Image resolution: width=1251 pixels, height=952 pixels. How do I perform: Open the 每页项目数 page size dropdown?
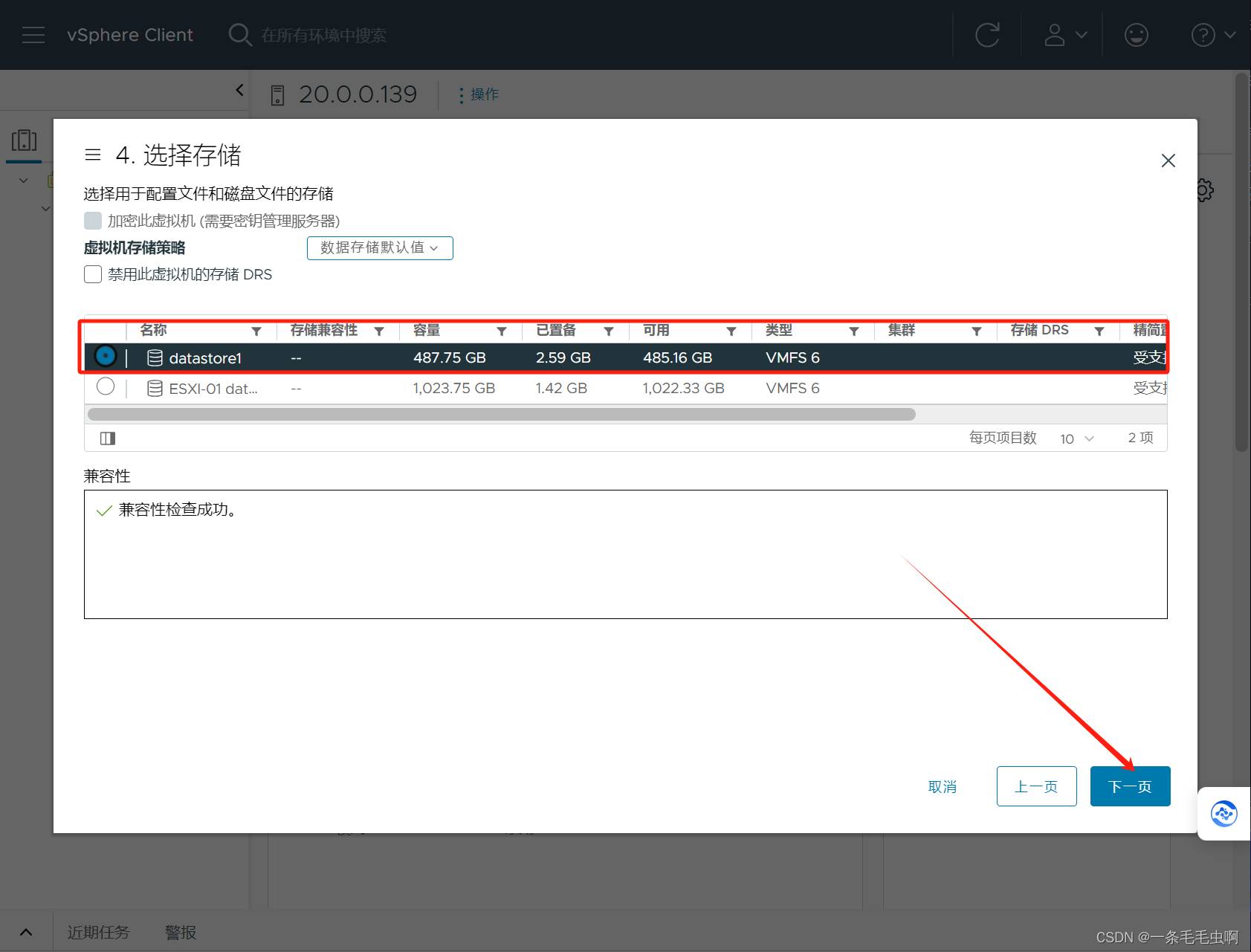(x=1076, y=438)
